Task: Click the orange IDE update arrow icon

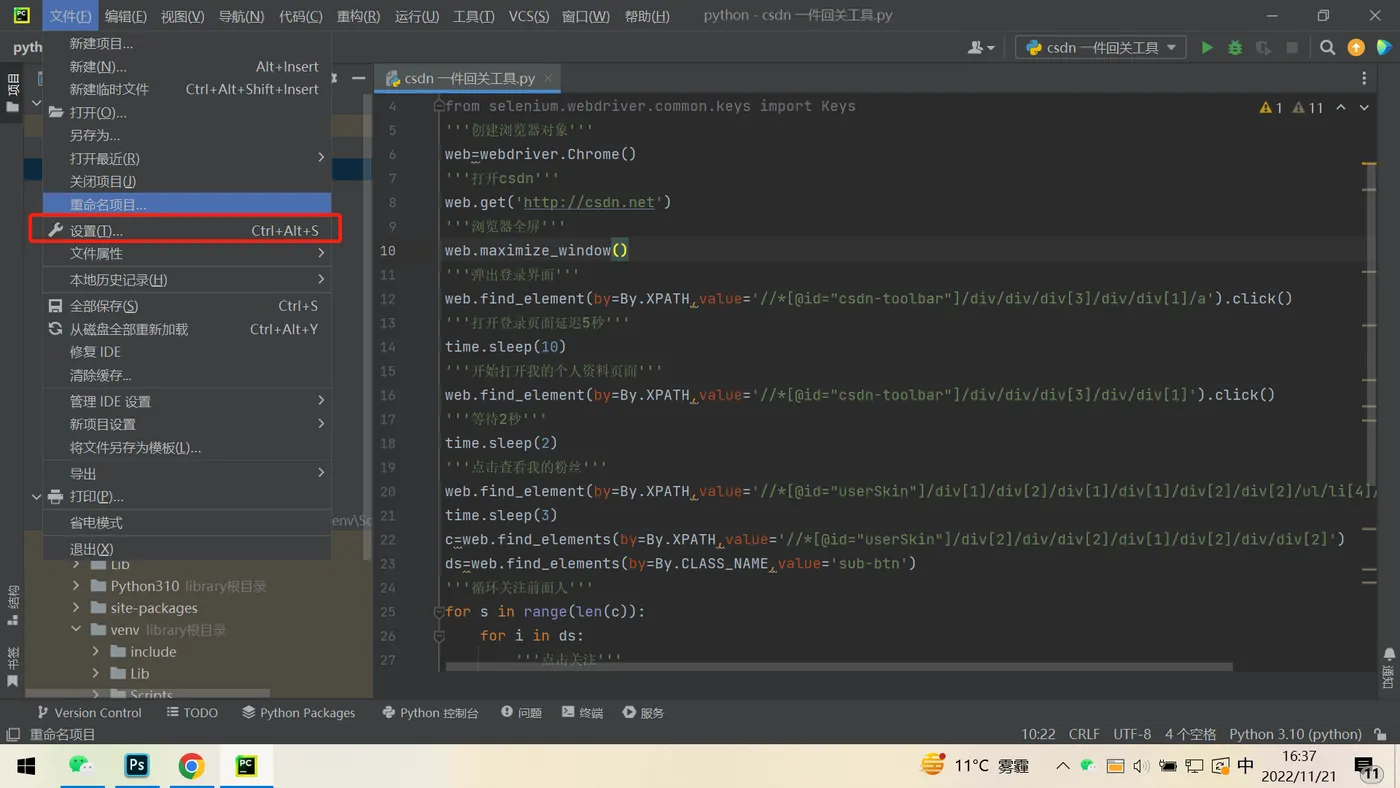Action: (x=1356, y=48)
